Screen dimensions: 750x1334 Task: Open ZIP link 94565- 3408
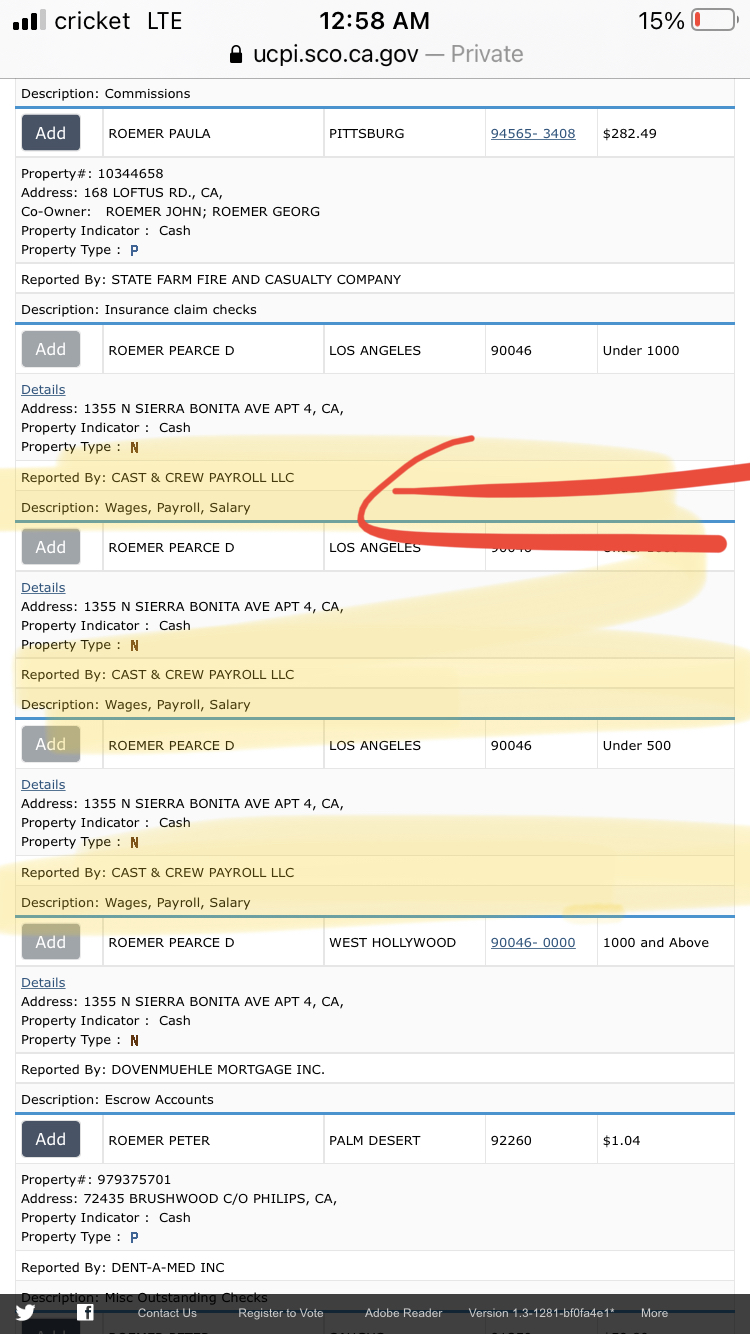point(533,133)
